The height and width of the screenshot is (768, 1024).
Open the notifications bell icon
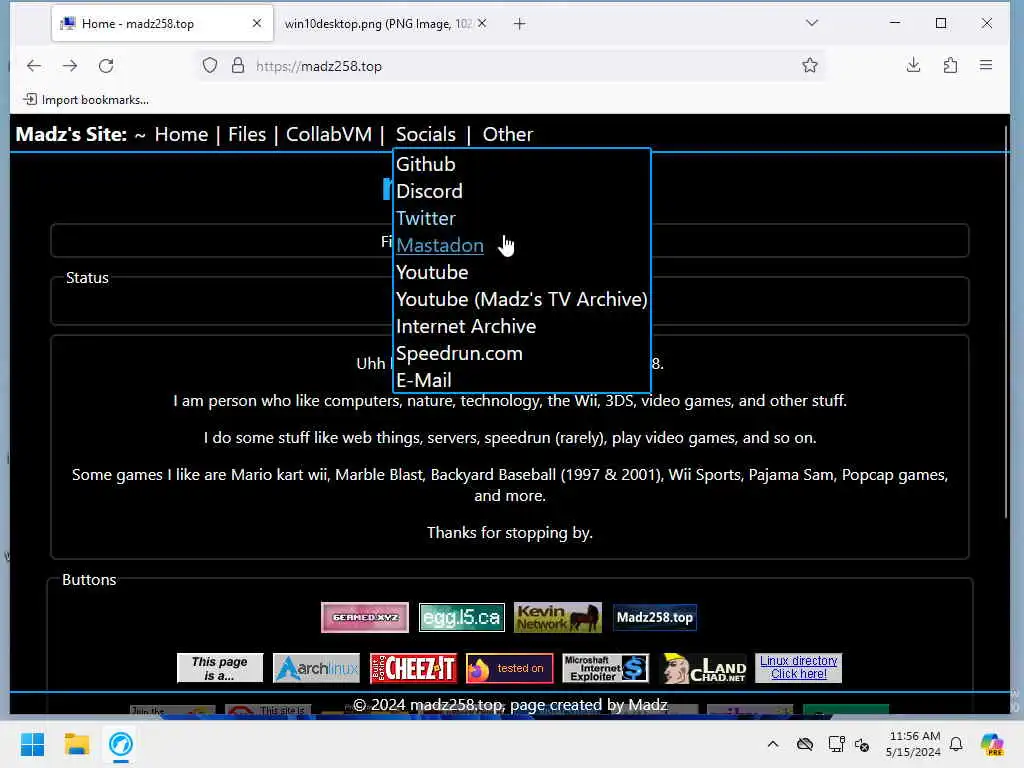[956, 744]
